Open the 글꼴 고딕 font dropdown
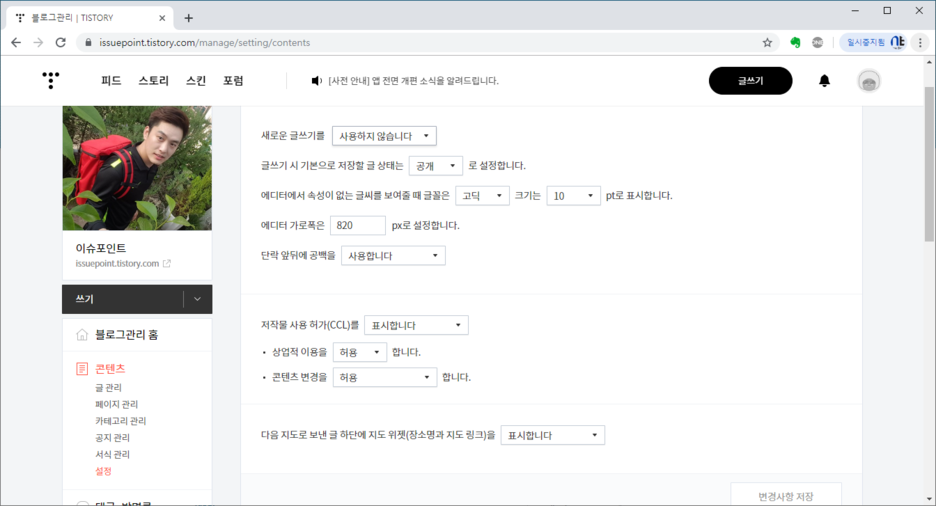 [482, 196]
